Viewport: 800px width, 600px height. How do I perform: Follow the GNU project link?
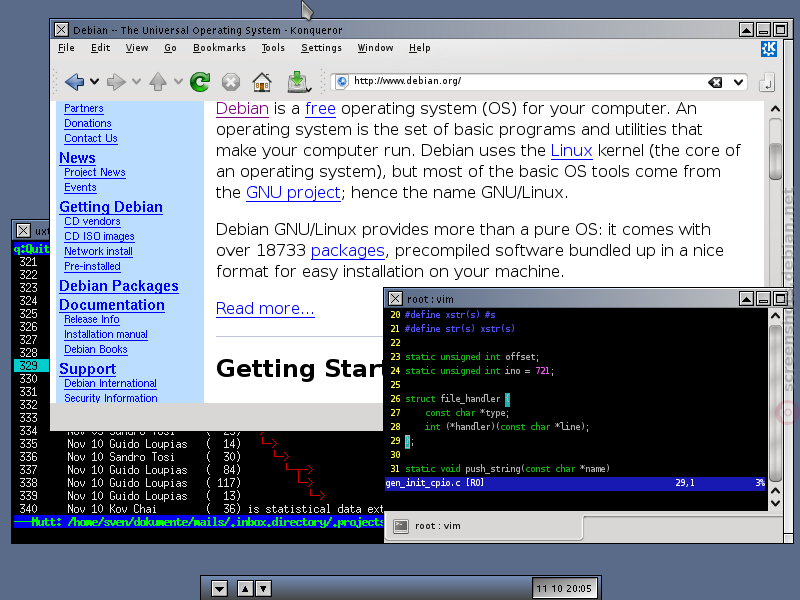pyautogui.click(x=293, y=192)
